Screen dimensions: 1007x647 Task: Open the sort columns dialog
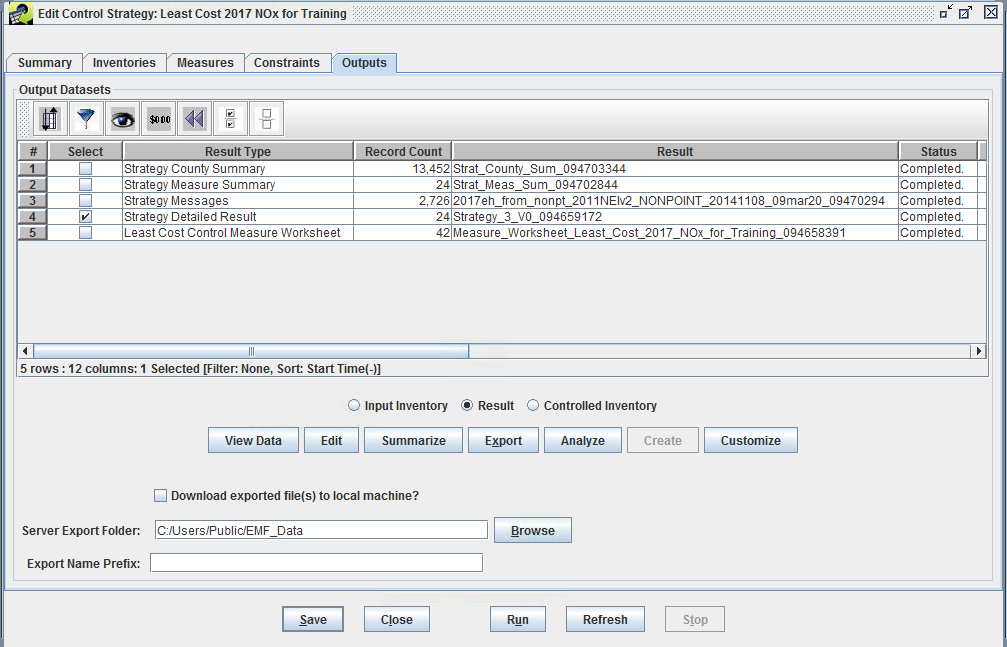coord(49,118)
